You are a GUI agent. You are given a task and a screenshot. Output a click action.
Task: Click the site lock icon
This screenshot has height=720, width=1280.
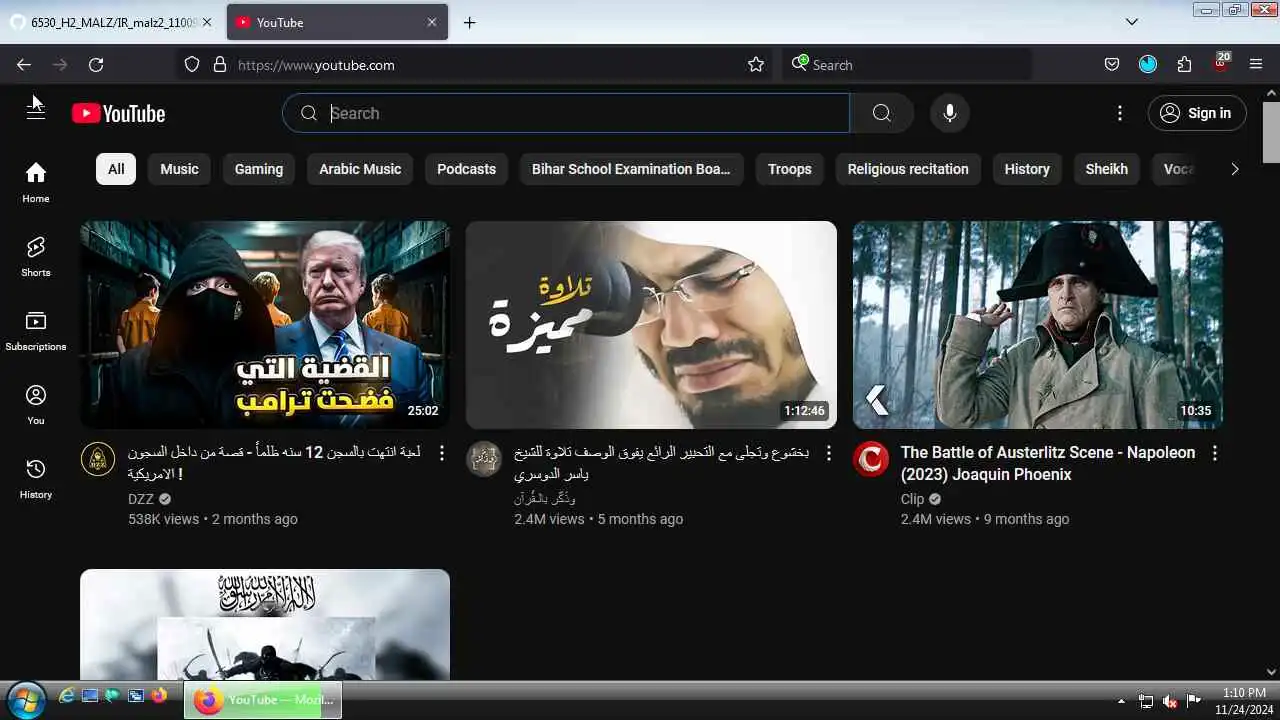(x=220, y=65)
